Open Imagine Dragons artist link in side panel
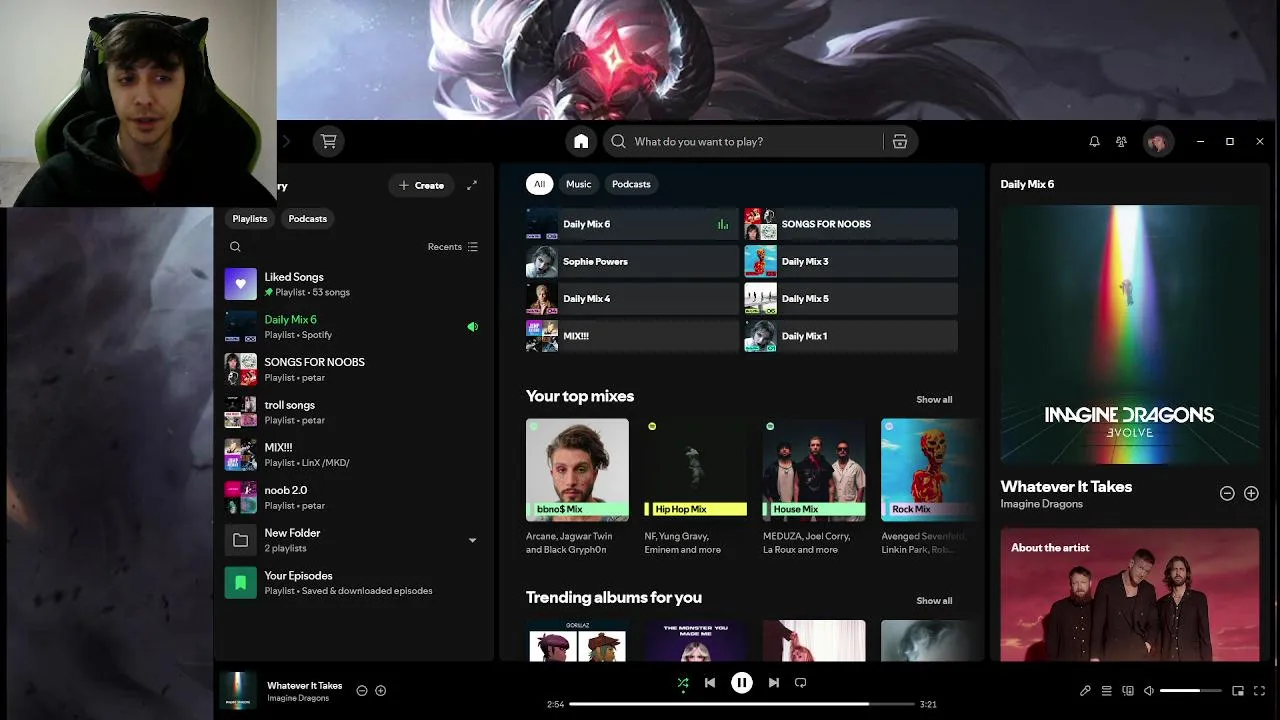1280x720 pixels. tap(1042, 504)
